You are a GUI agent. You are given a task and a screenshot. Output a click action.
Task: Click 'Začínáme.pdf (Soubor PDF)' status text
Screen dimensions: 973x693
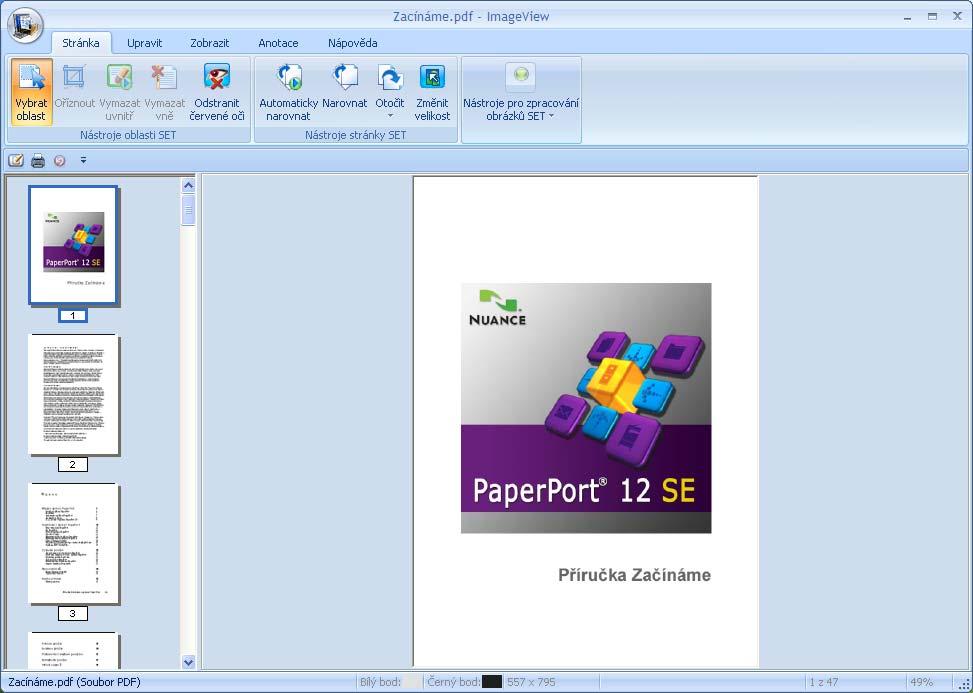point(74,682)
